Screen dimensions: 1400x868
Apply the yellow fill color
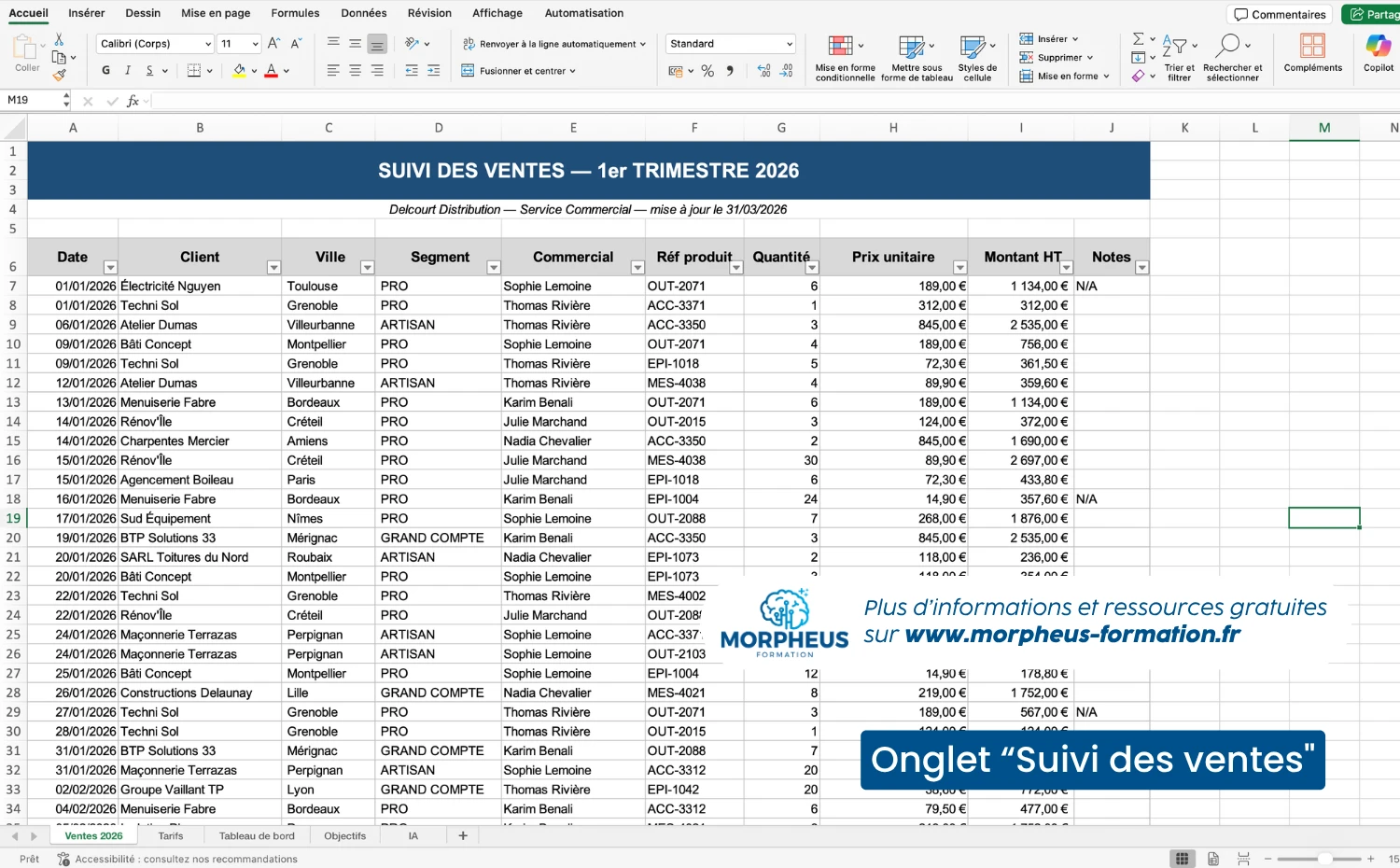[x=239, y=70]
